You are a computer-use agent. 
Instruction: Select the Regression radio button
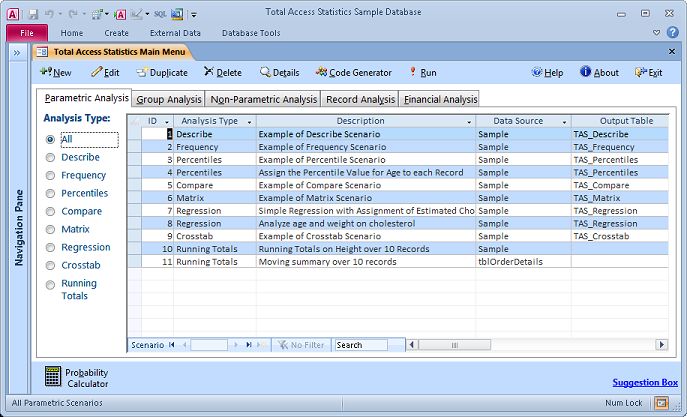click(x=50, y=247)
